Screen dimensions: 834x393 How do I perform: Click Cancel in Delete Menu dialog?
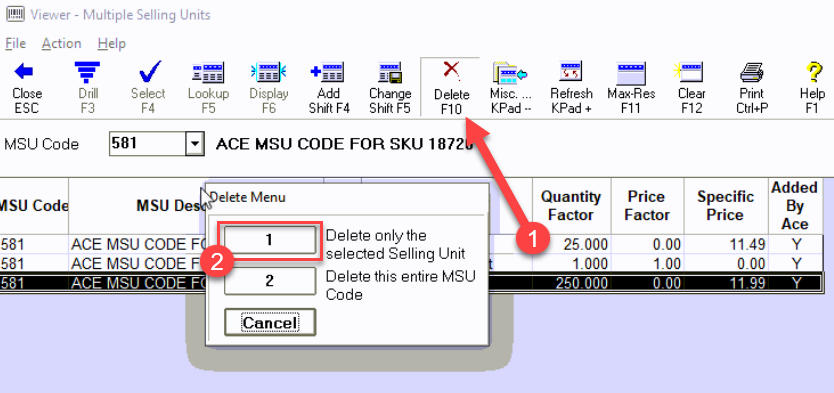270,322
